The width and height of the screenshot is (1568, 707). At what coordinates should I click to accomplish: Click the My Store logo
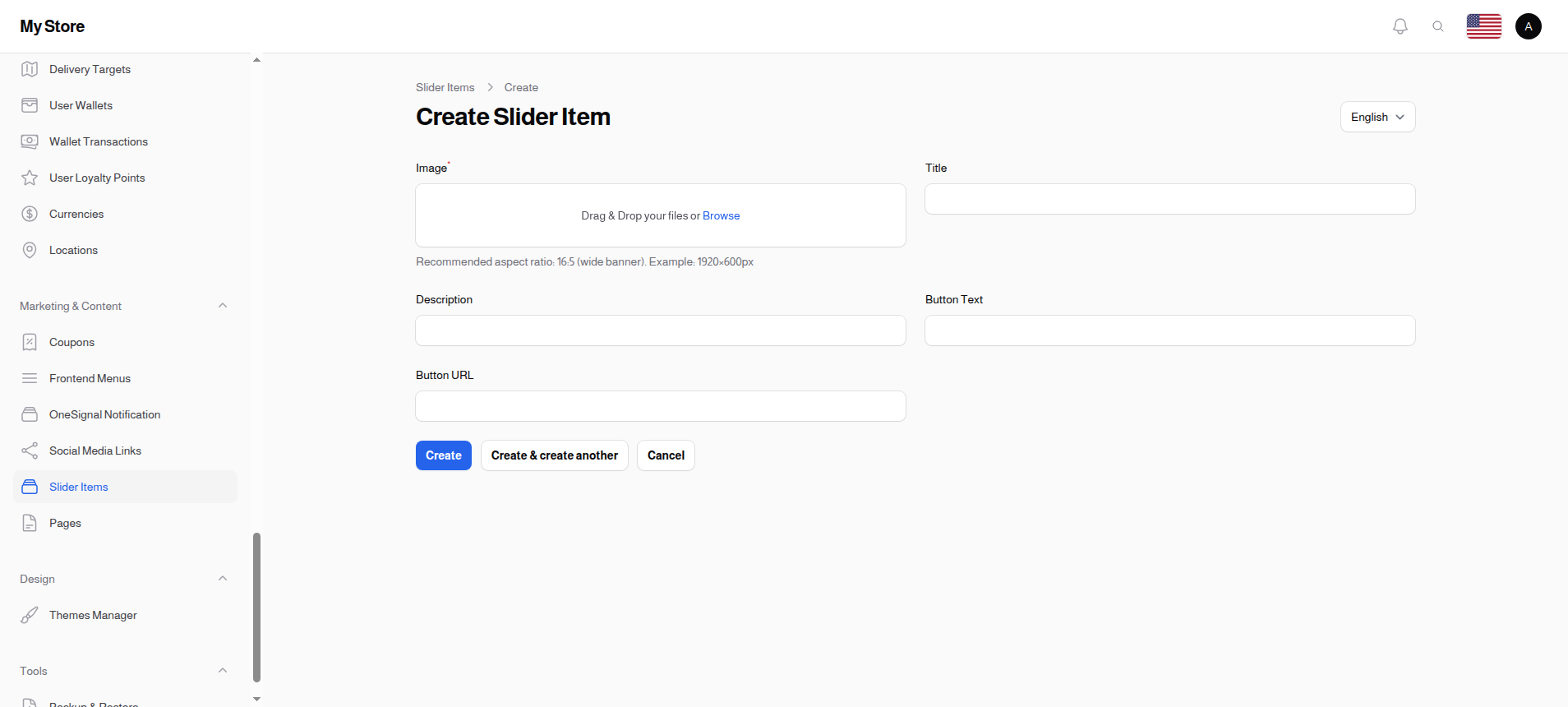(x=53, y=26)
